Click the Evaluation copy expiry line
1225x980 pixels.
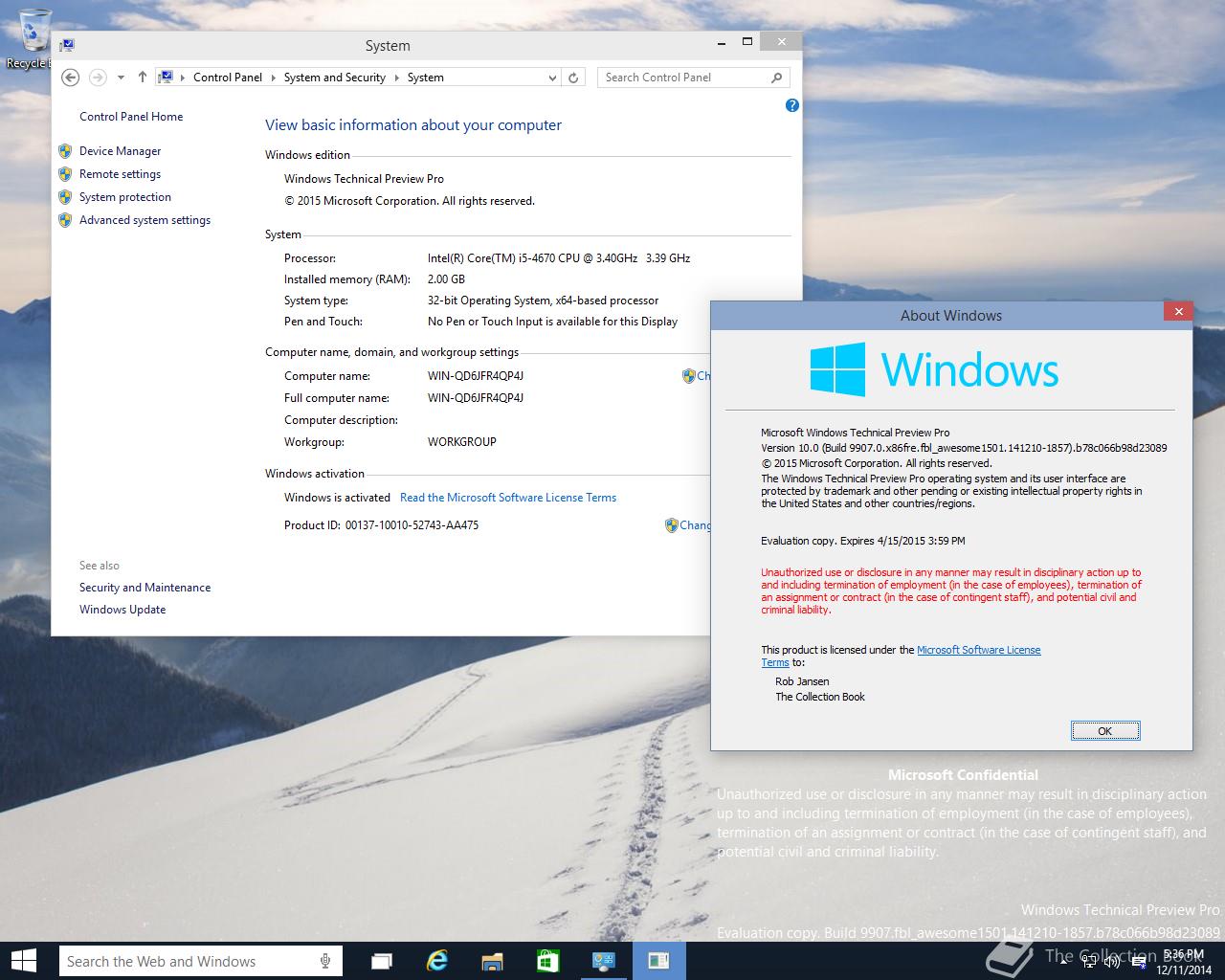863,541
